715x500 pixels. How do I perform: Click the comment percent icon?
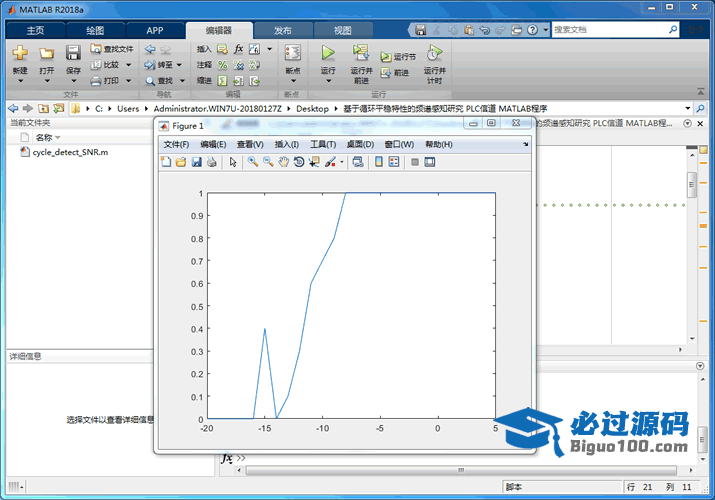tap(223, 65)
